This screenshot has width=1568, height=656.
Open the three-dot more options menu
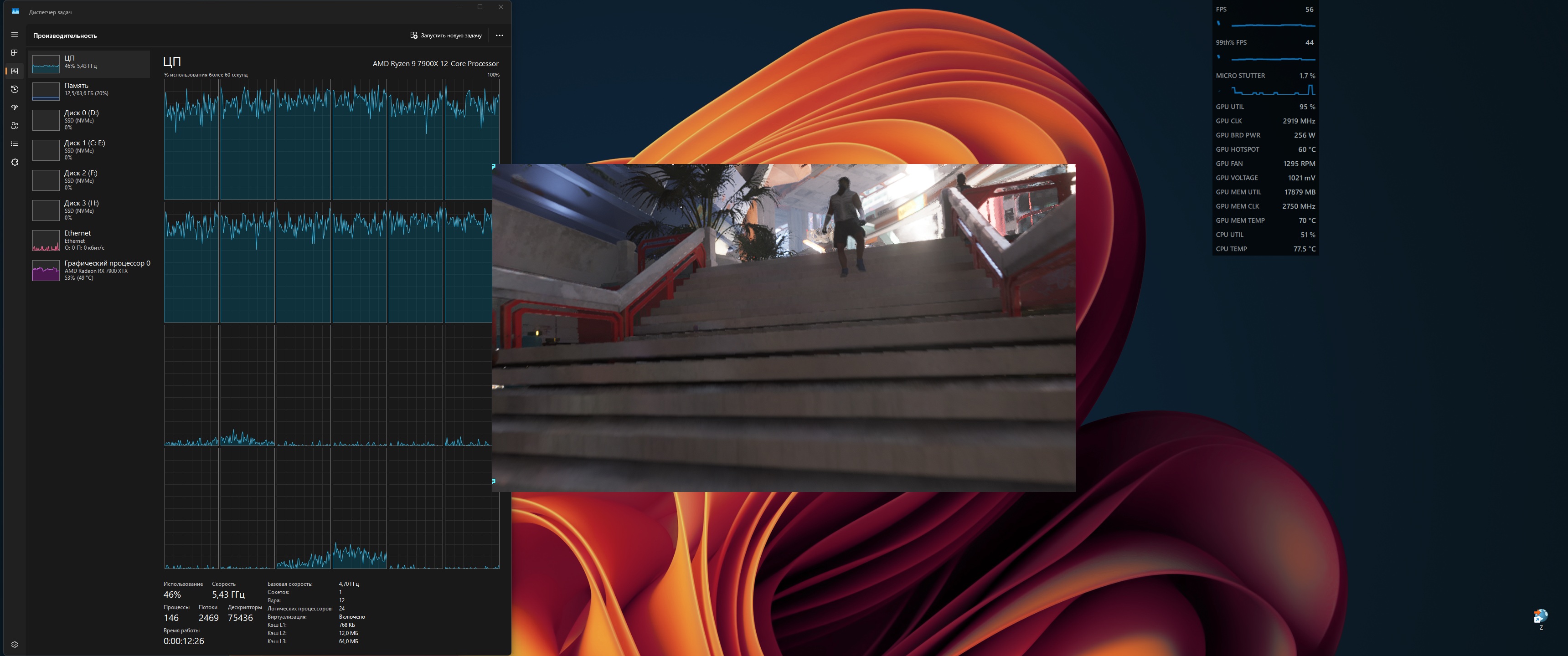coord(499,35)
